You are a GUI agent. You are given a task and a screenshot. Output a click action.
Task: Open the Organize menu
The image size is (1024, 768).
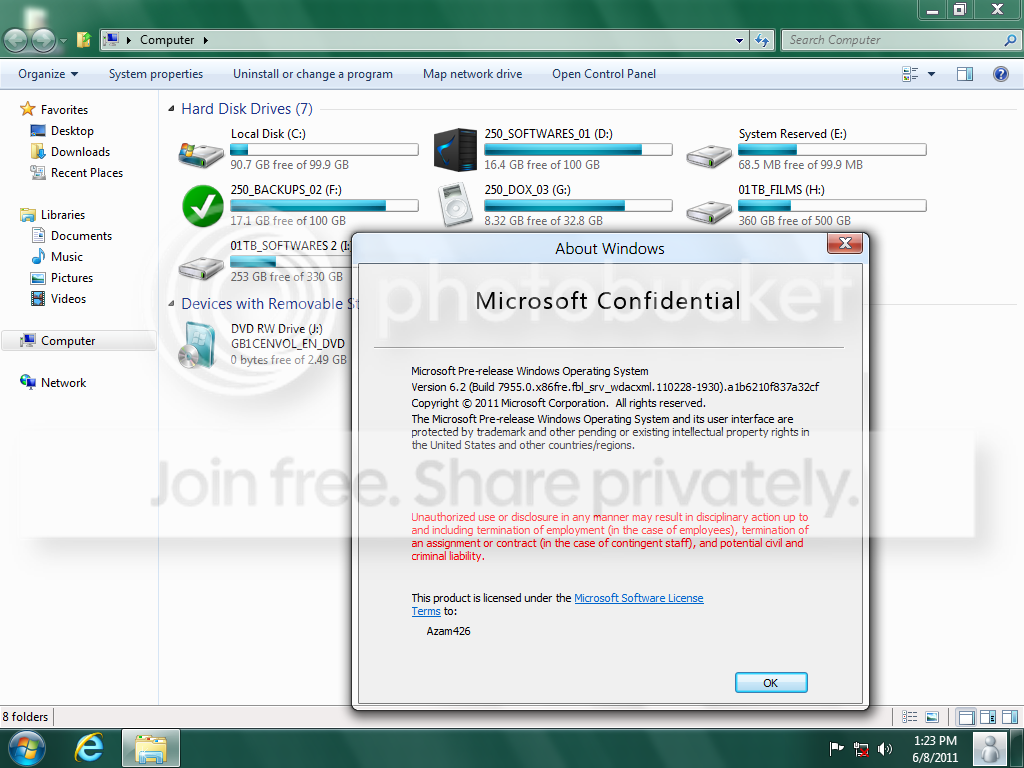48,74
